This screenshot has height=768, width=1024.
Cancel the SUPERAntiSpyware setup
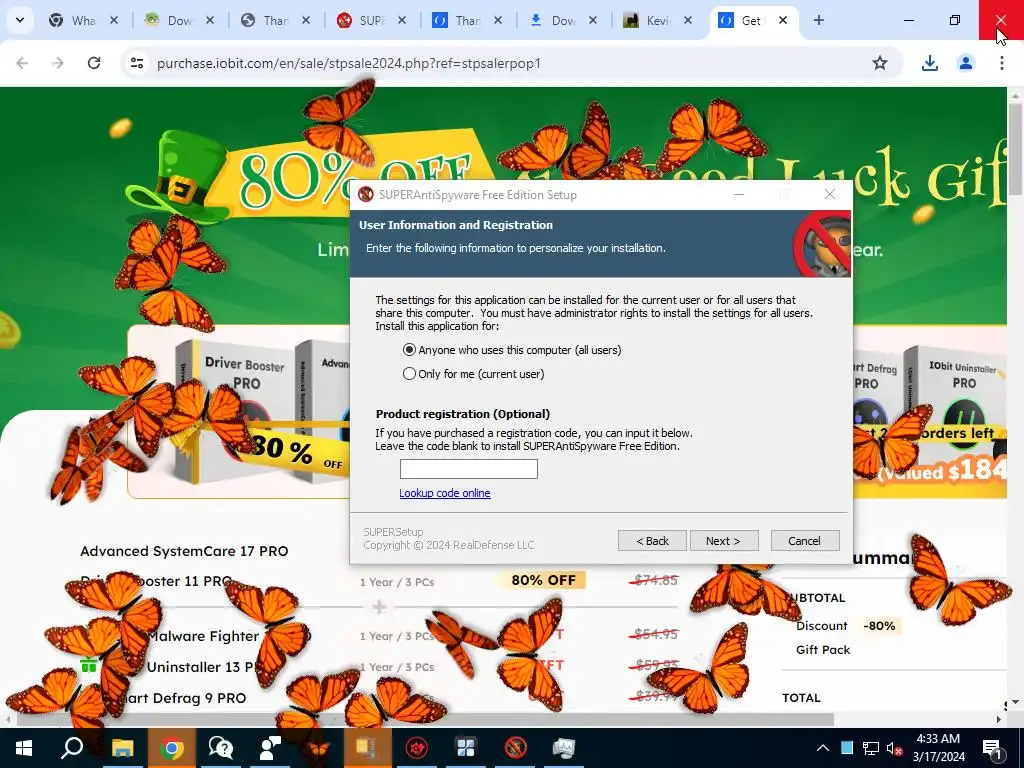tap(805, 541)
